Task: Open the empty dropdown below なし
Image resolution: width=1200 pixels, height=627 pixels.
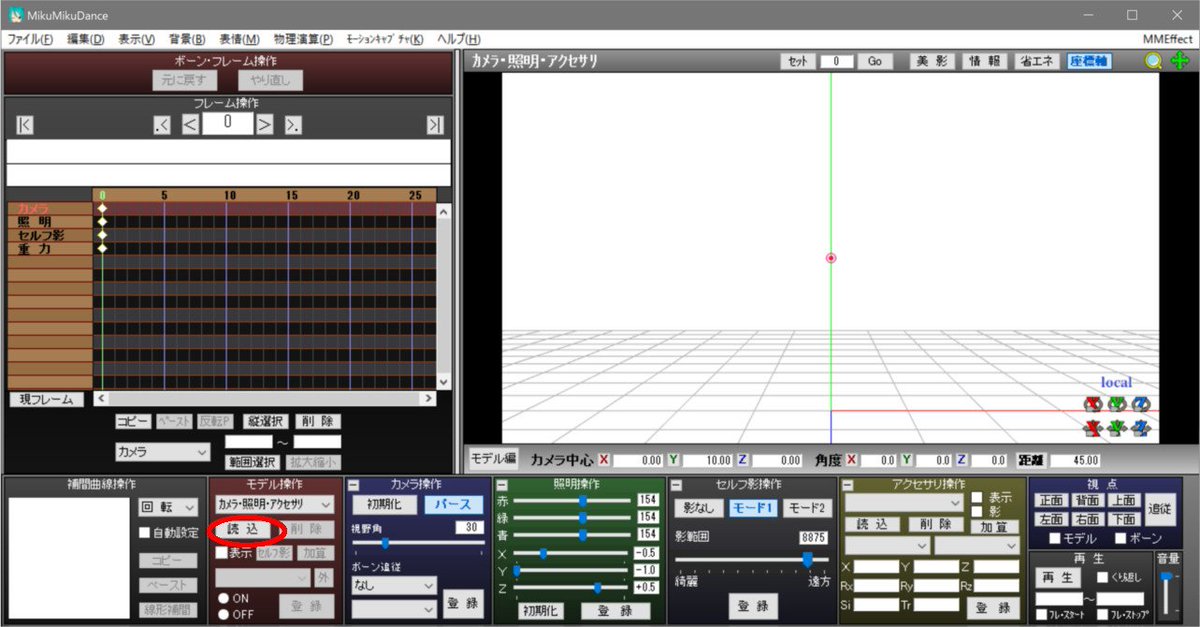Action: coord(393,609)
